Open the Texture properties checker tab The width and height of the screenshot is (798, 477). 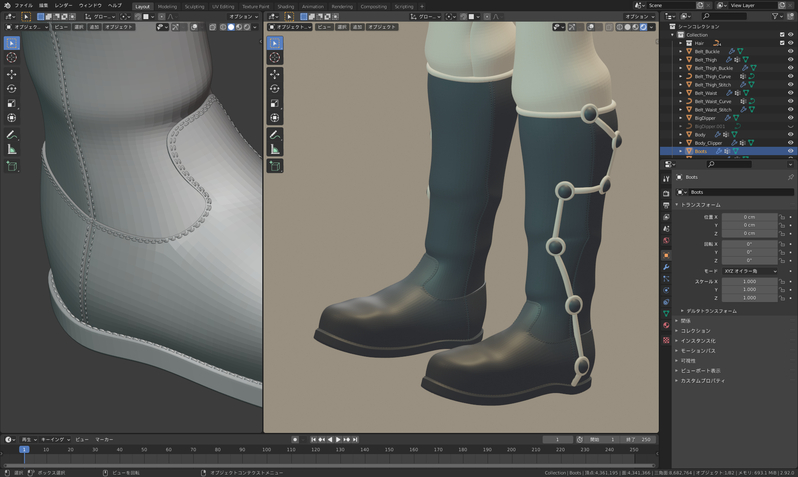click(x=666, y=340)
